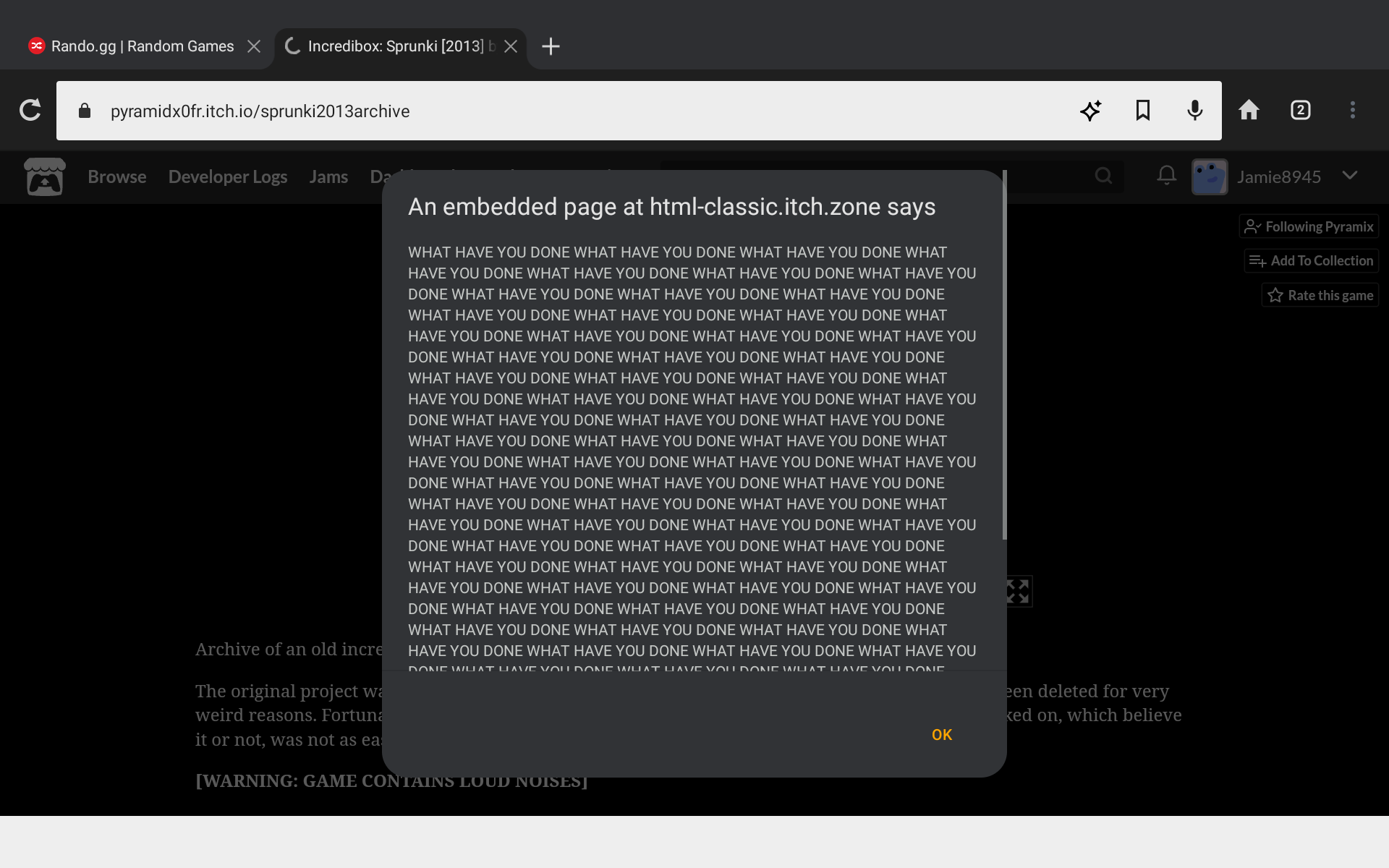
Task: Rate this game with star button
Action: pyautogui.click(x=1320, y=295)
